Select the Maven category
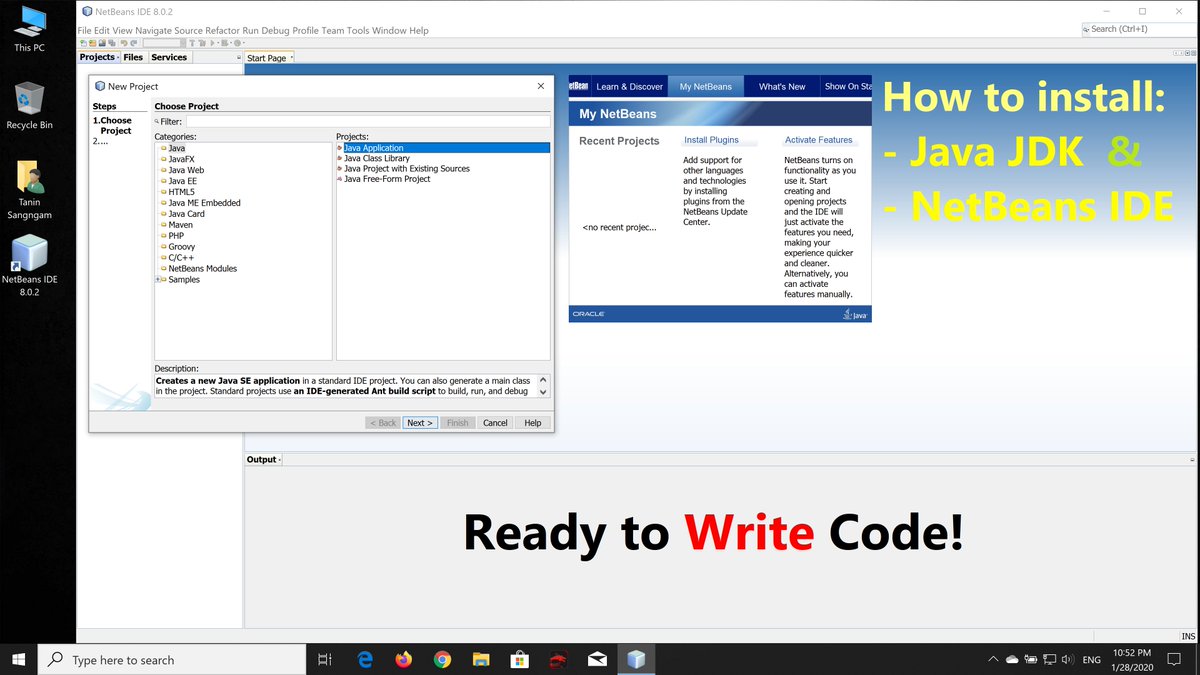Image resolution: width=1200 pixels, height=675 pixels. tap(181, 225)
